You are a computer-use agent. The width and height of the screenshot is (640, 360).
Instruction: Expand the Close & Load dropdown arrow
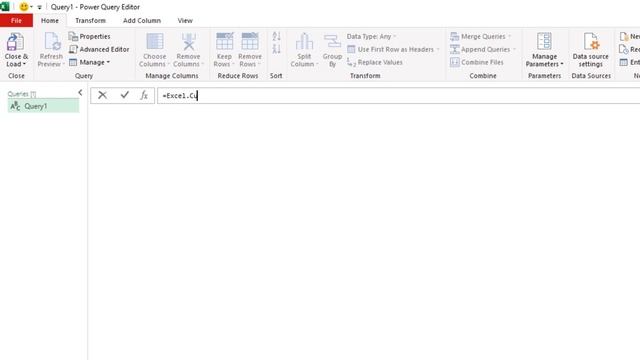pos(24,64)
